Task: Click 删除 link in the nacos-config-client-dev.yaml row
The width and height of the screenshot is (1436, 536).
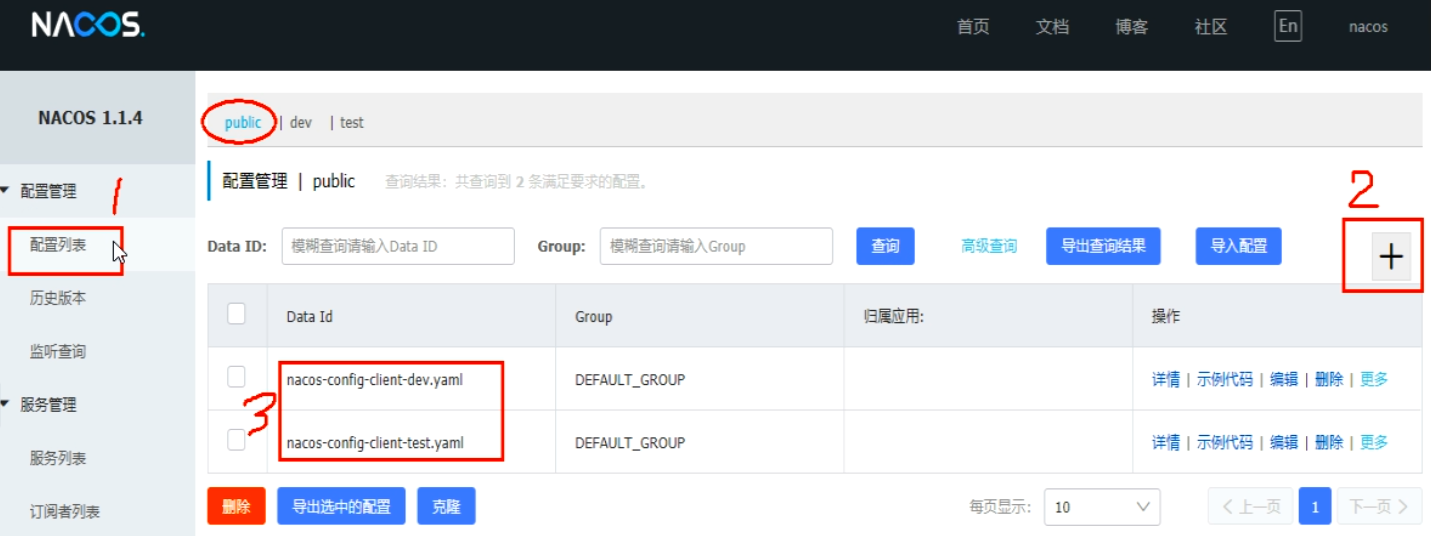Action: point(1329,379)
